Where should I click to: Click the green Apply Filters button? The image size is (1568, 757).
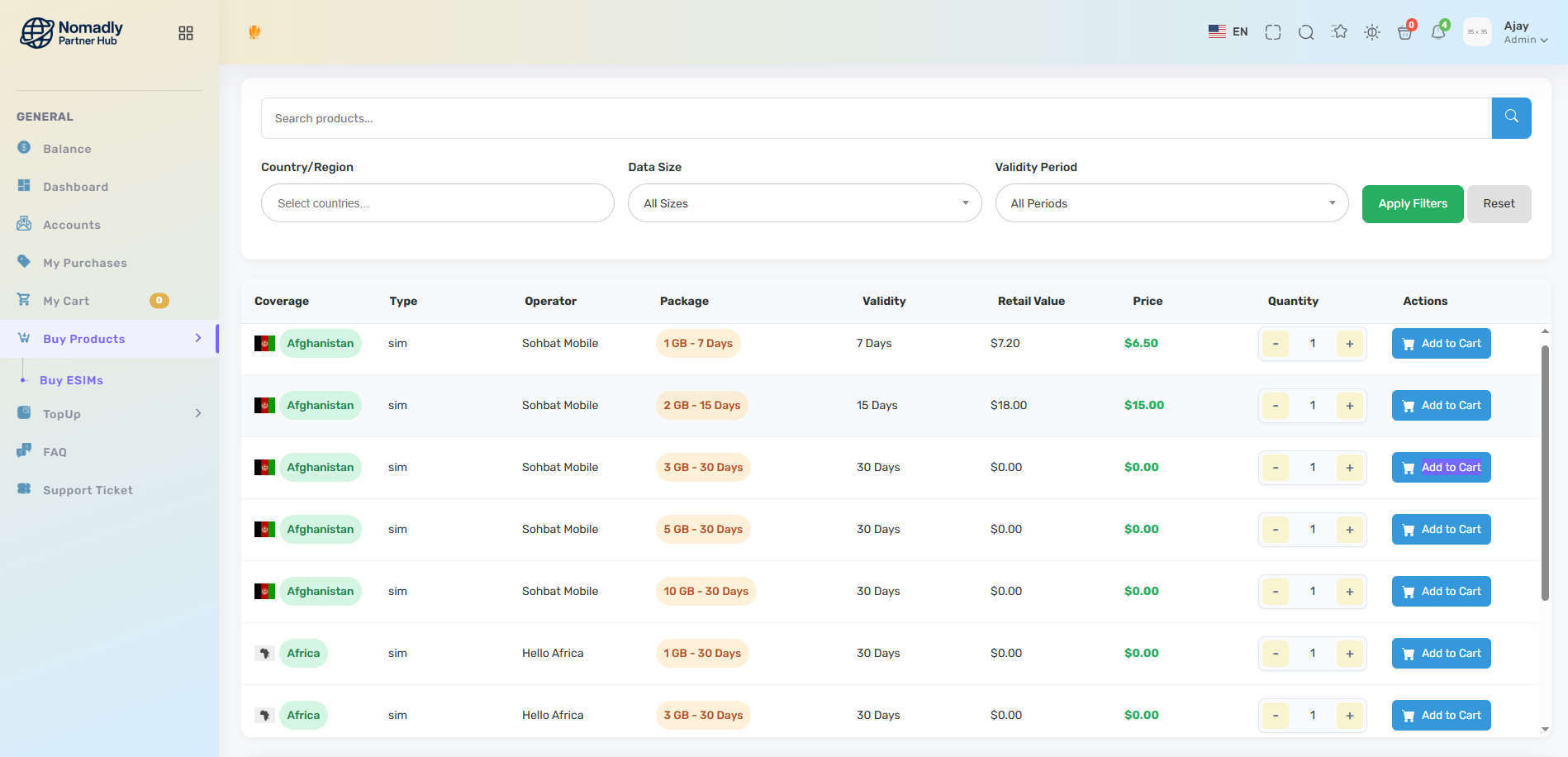[x=1412, y=204]
